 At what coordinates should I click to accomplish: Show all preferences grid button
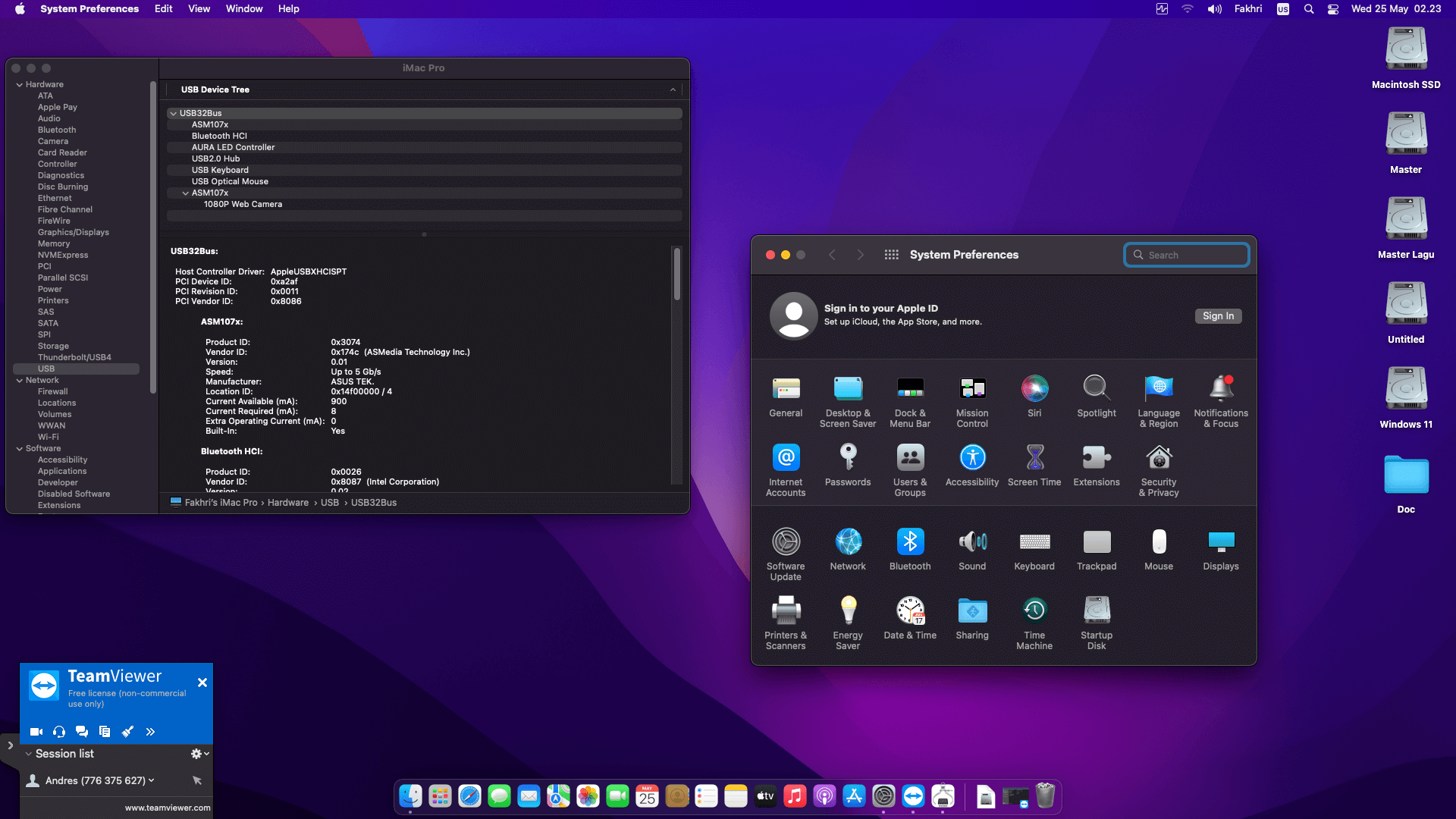click(x=892, y=255)
